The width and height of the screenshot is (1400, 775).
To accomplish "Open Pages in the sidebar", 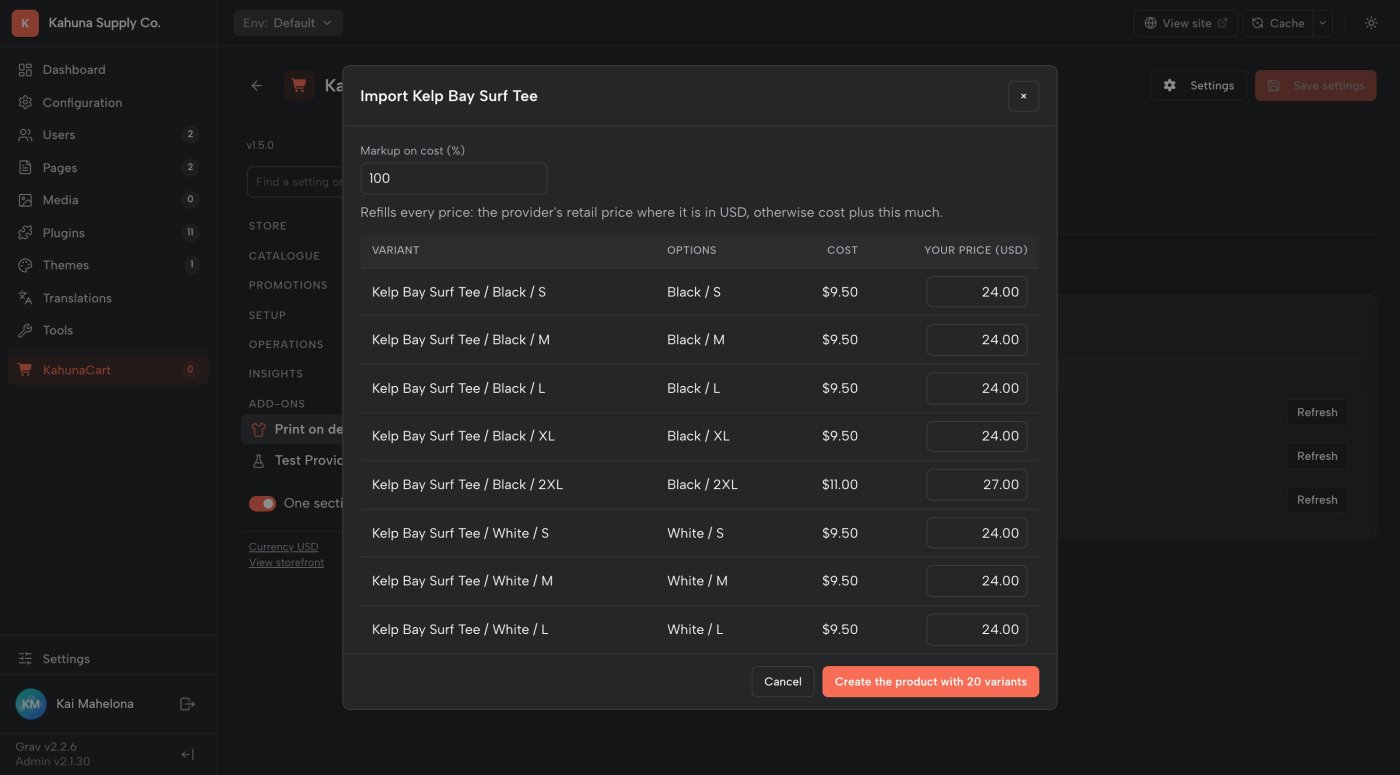I will point(108,167).
